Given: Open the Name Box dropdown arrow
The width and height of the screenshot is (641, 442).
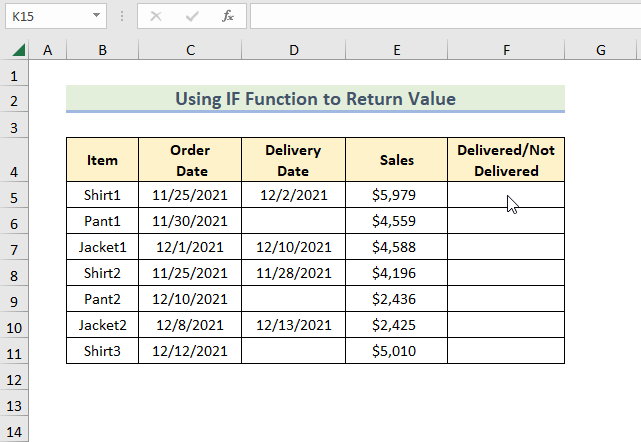Looking at the screenshot, I should pyautogui.click(x=96, y=16).
